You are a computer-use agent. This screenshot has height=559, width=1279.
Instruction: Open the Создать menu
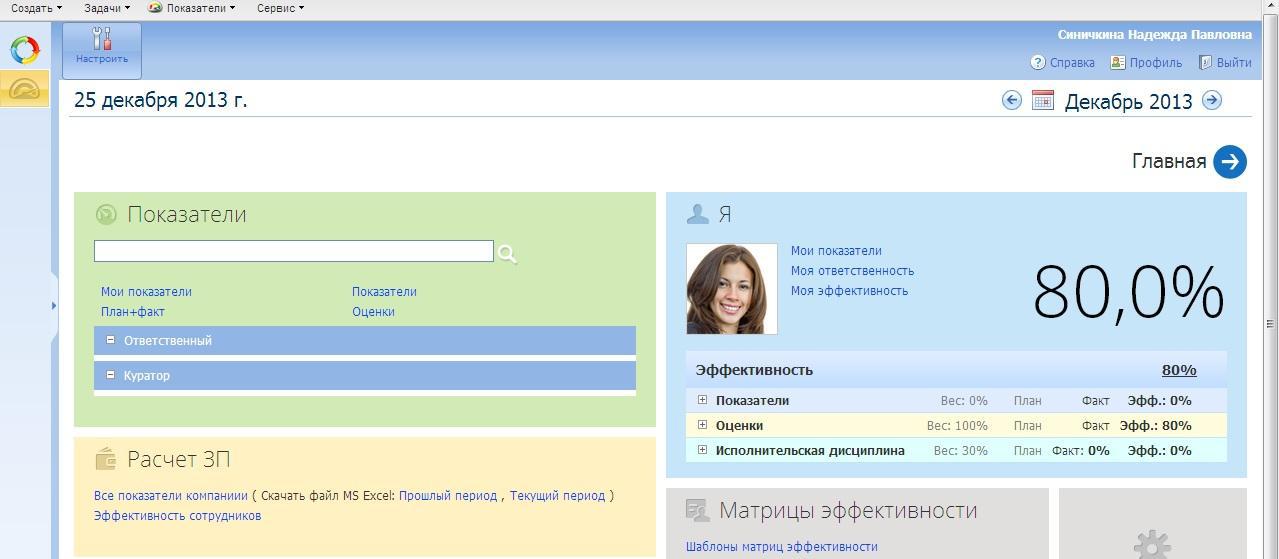36,8
